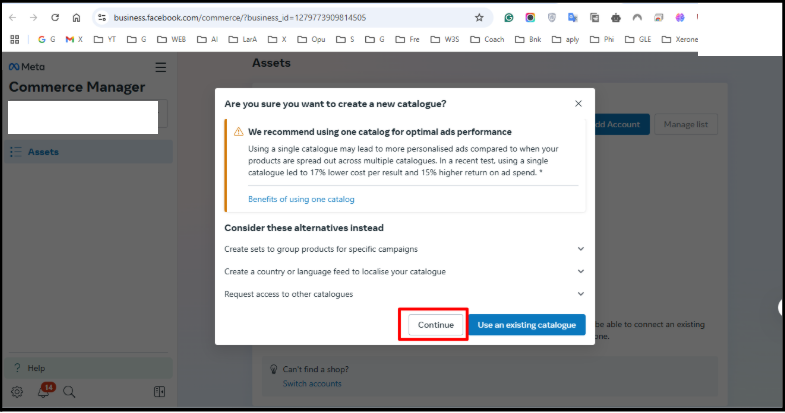Go to browser home page

[76, 17]
